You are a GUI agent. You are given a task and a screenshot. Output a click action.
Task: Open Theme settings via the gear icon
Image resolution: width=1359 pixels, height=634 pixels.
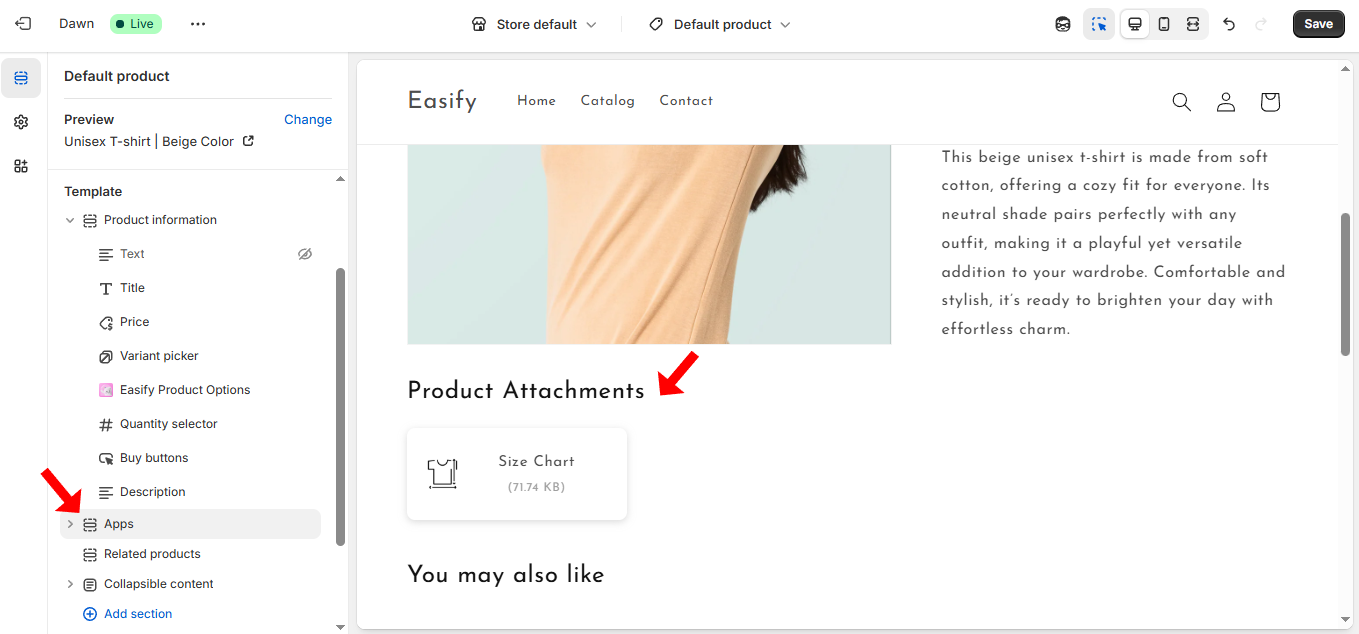tap(21, 121)
